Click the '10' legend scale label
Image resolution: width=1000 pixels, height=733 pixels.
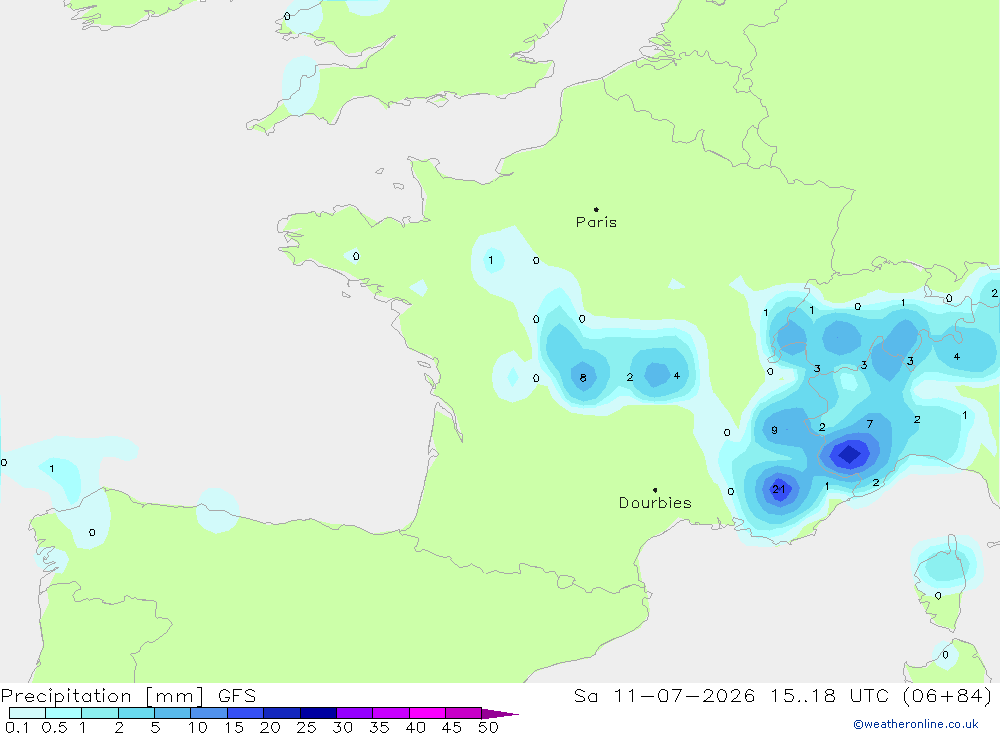(x=198, y=727)
